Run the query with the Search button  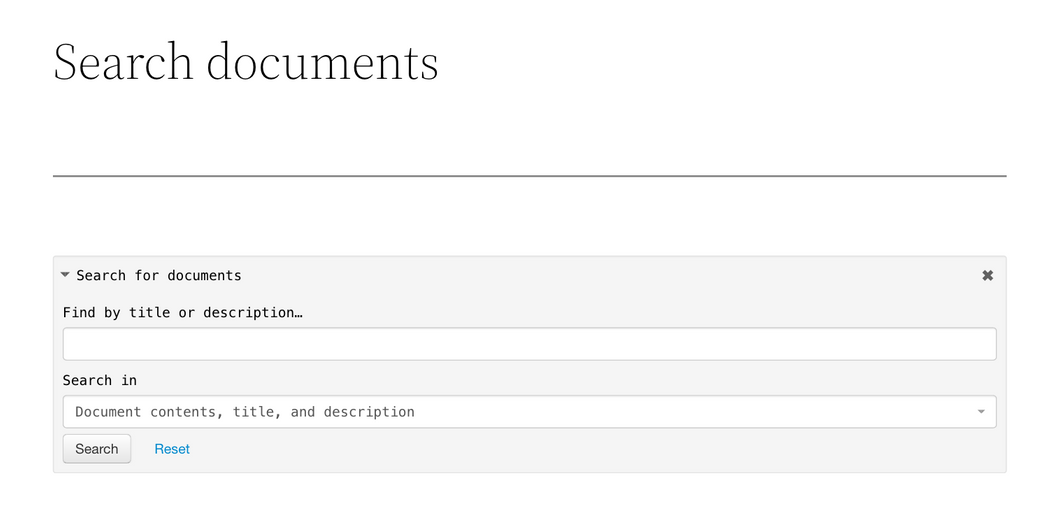(97, 449)
